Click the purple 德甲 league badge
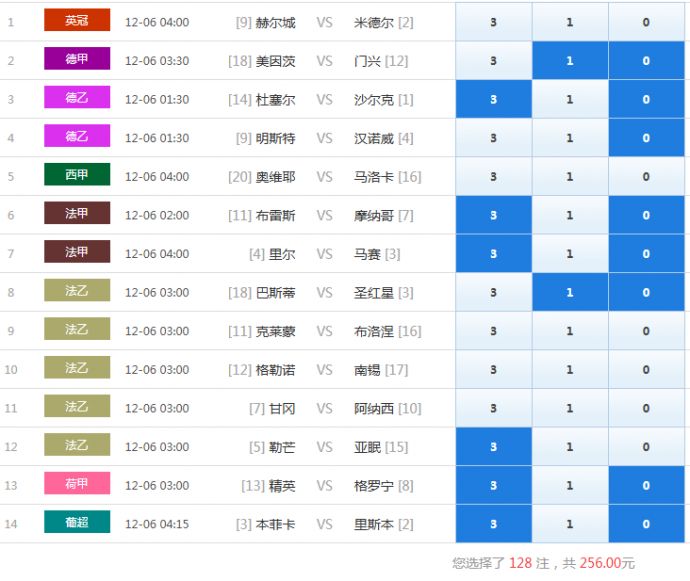This screenshot has width=690, height=581. point(77,59)
